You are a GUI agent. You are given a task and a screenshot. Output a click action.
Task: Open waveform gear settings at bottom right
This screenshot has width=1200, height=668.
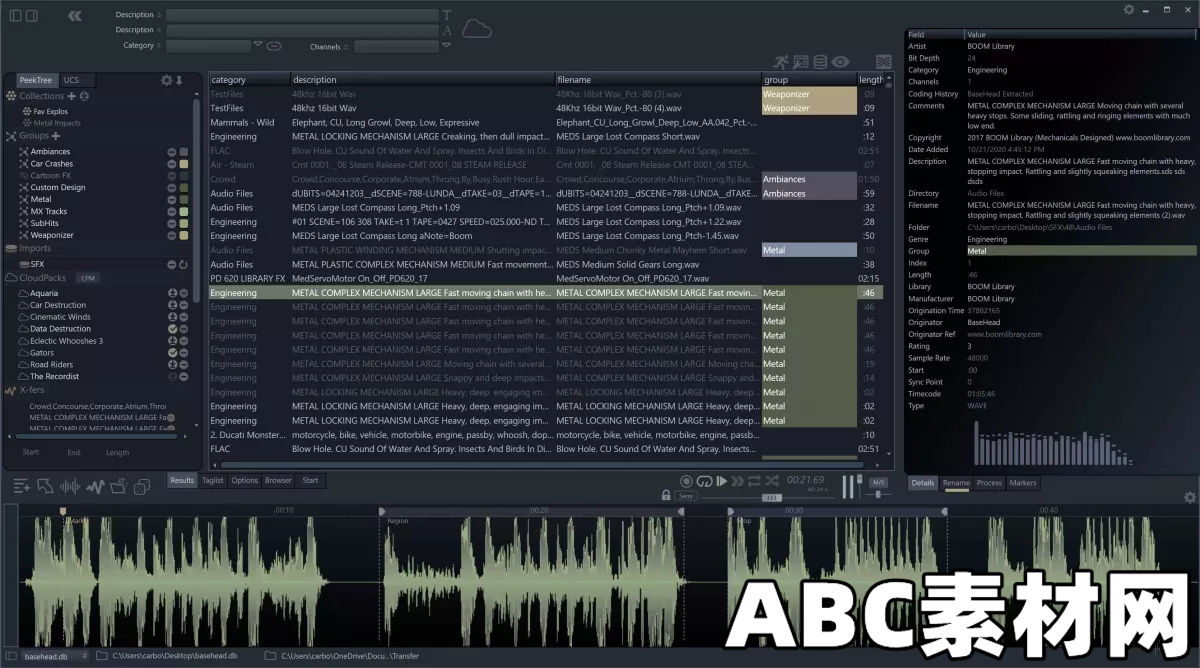[x=1189, y=497]
